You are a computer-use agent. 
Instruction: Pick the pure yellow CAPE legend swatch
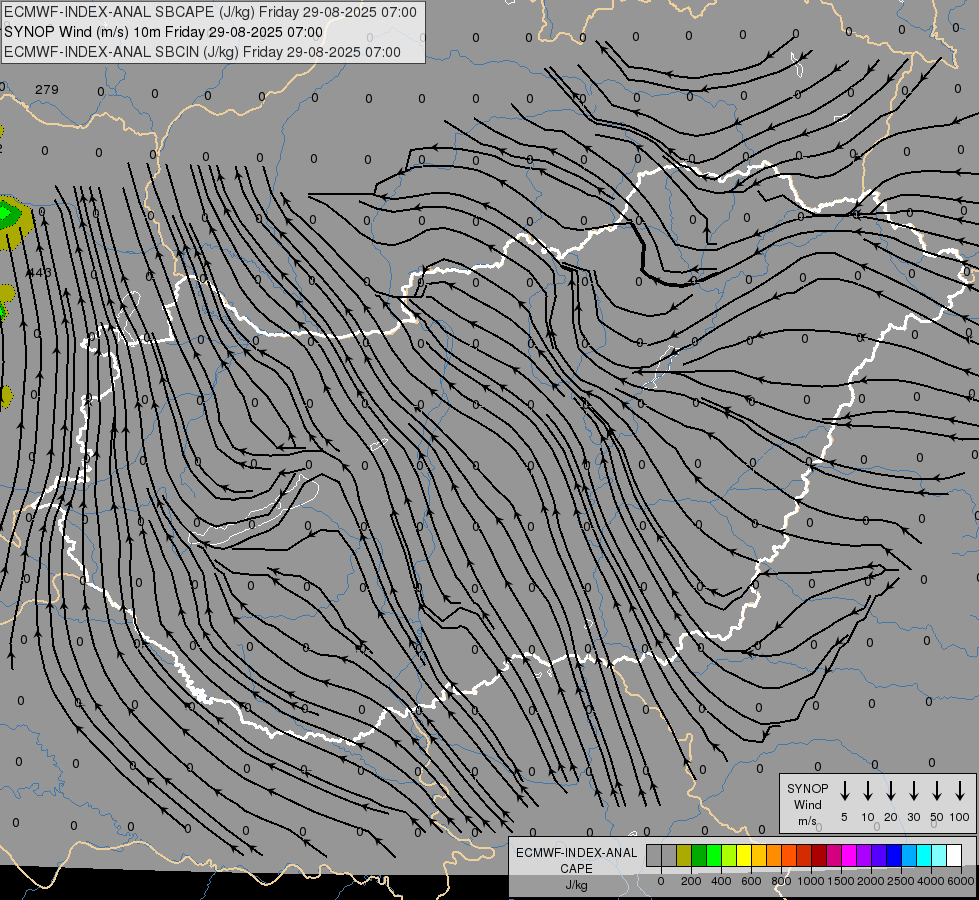744,855
